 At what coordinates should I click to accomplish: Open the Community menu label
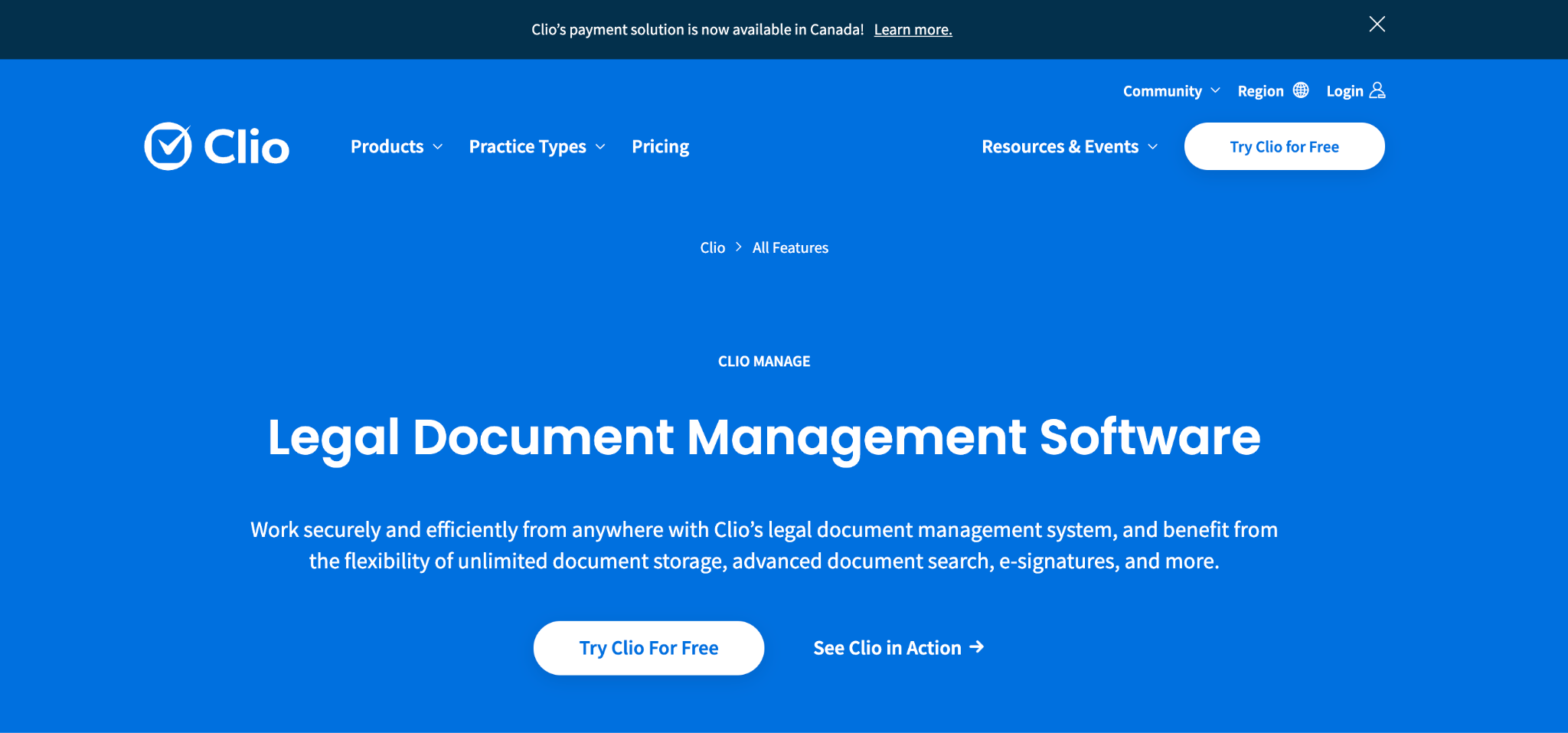pos(1162,91)
